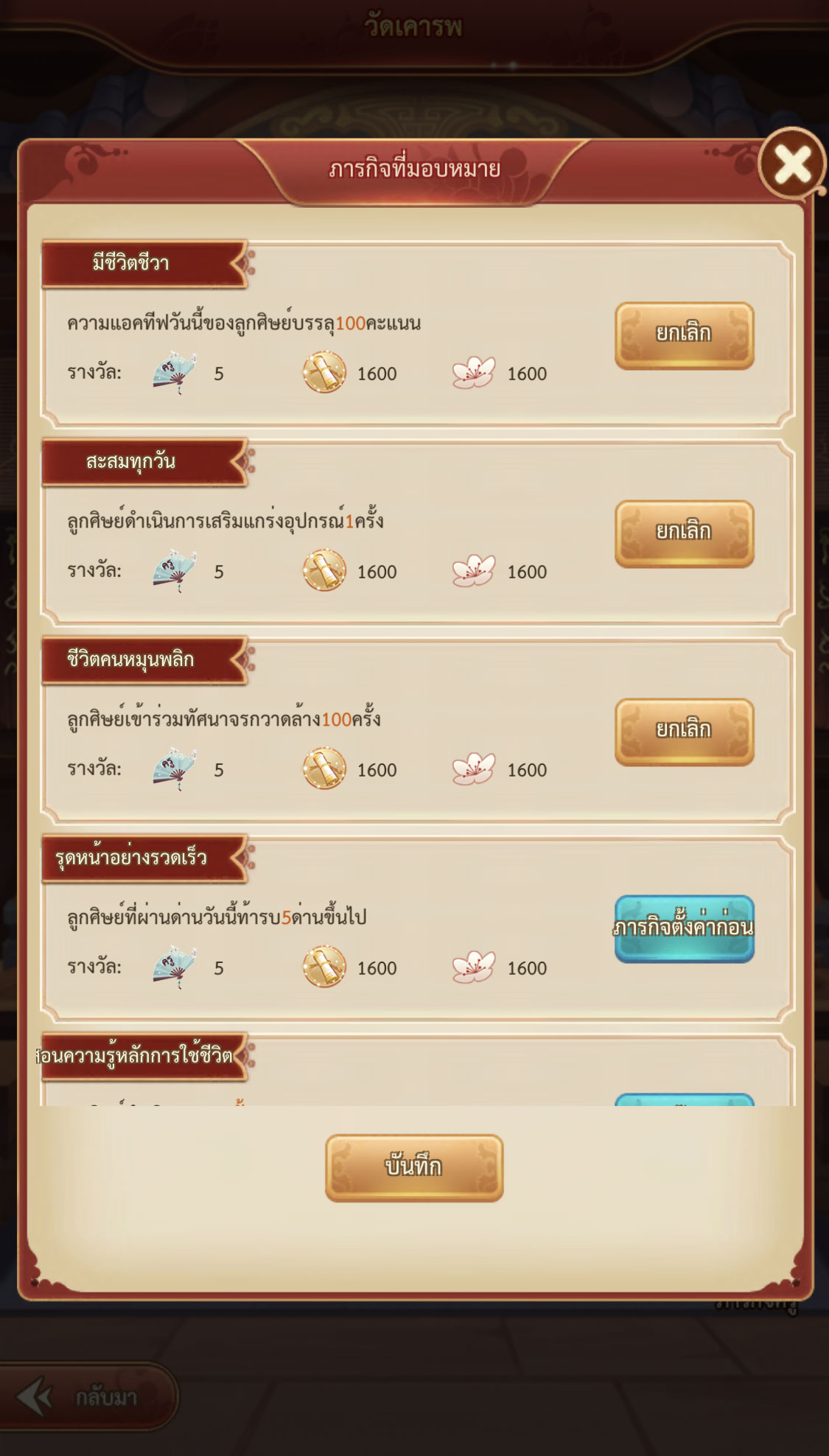Viewport: 829px width, 1456px height.
Task: Set รุดหน้าอย่างรวดเร็ว as priority mission (blue button)
Action: (x=685, y=928)
